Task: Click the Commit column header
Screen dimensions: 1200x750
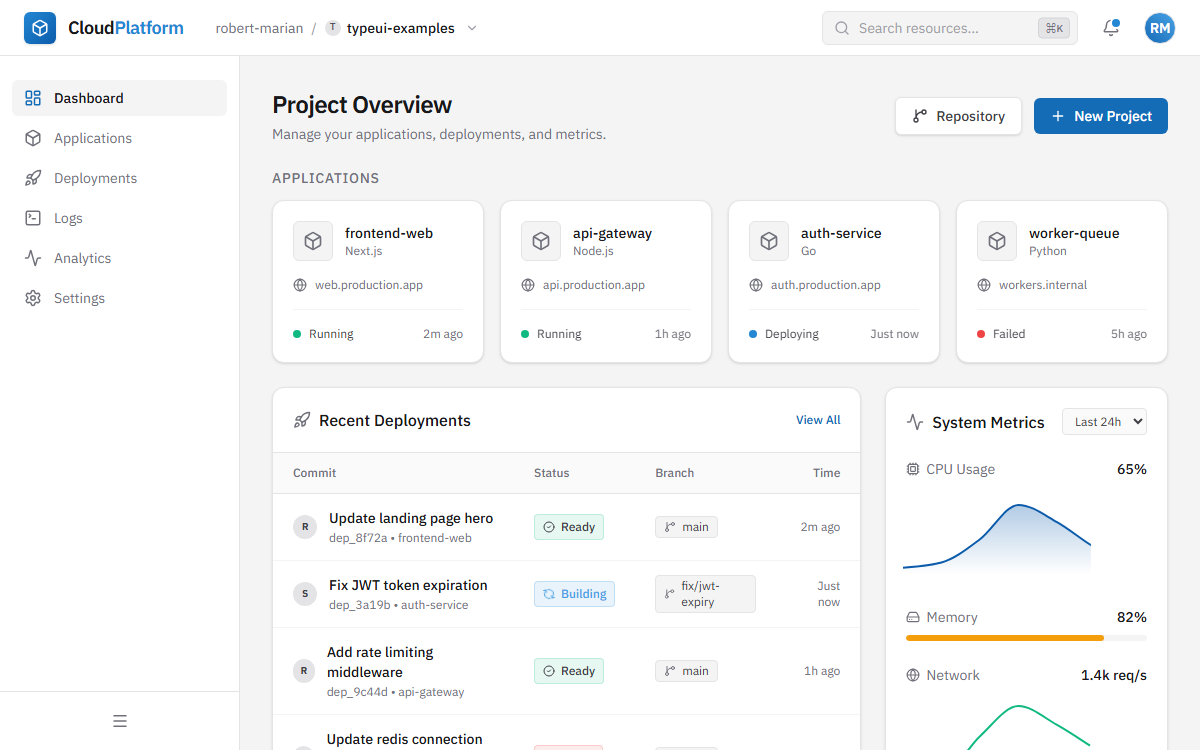Action: pos(315,473)
